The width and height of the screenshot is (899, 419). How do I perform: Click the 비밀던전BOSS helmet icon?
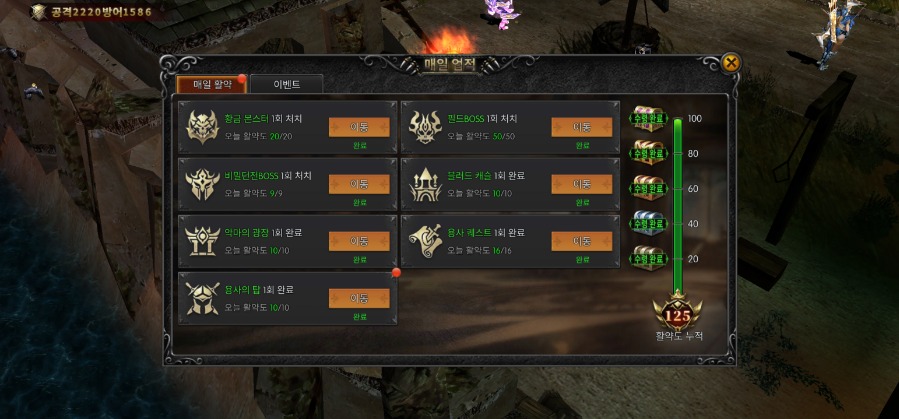(202, 184)
